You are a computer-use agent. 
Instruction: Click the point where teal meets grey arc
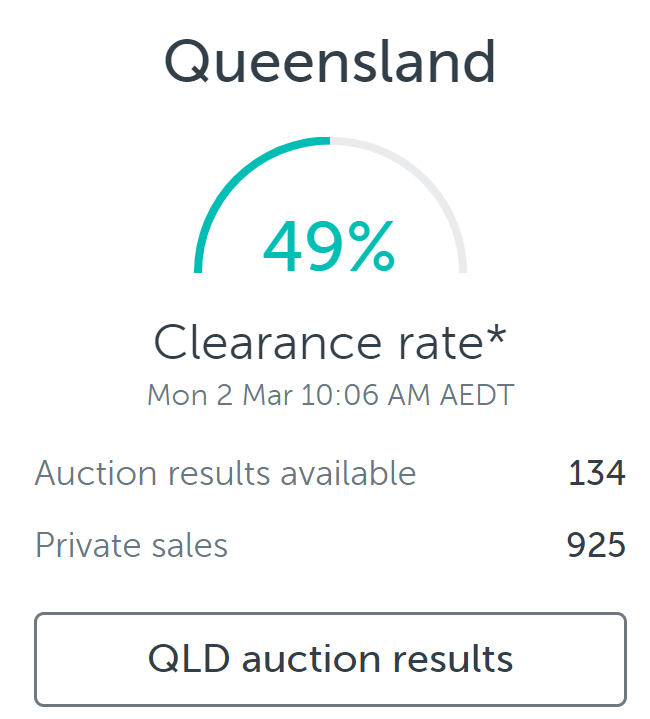(331, 141)
